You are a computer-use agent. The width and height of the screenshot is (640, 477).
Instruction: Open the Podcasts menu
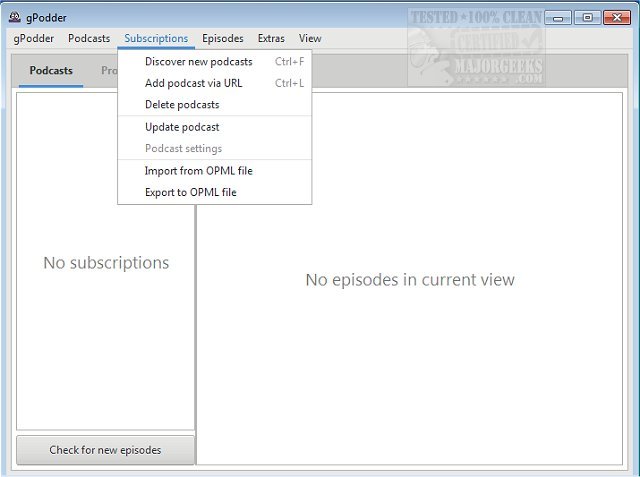(x=89, y=38)
